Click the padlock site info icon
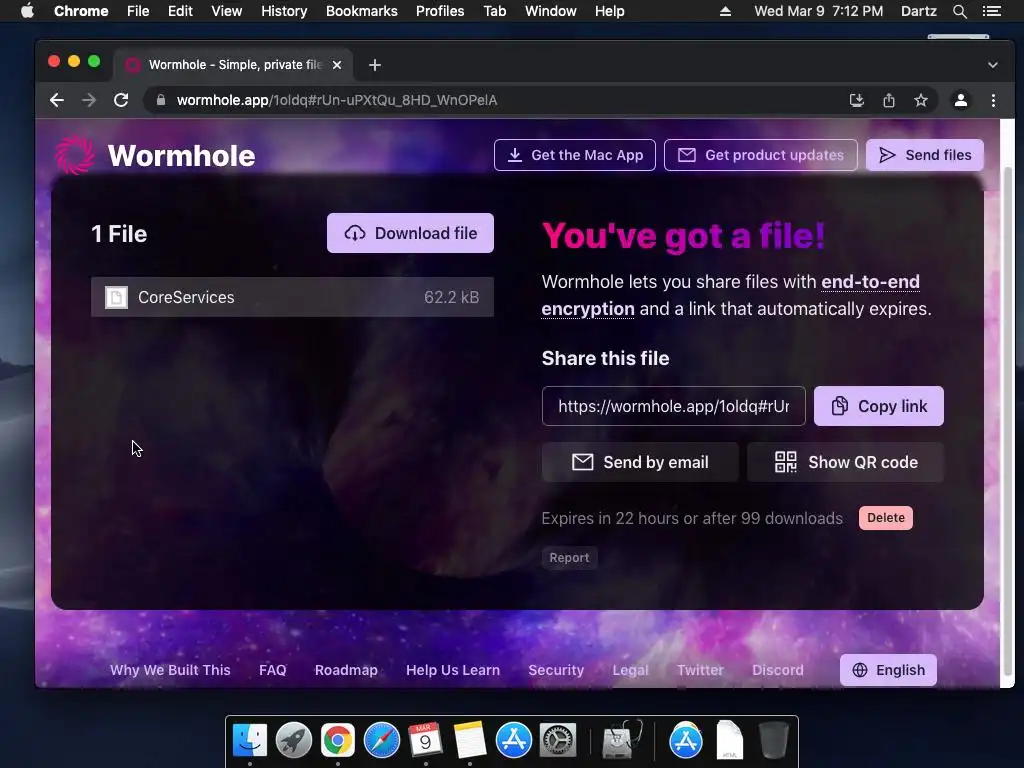 (x=161, y=100)
